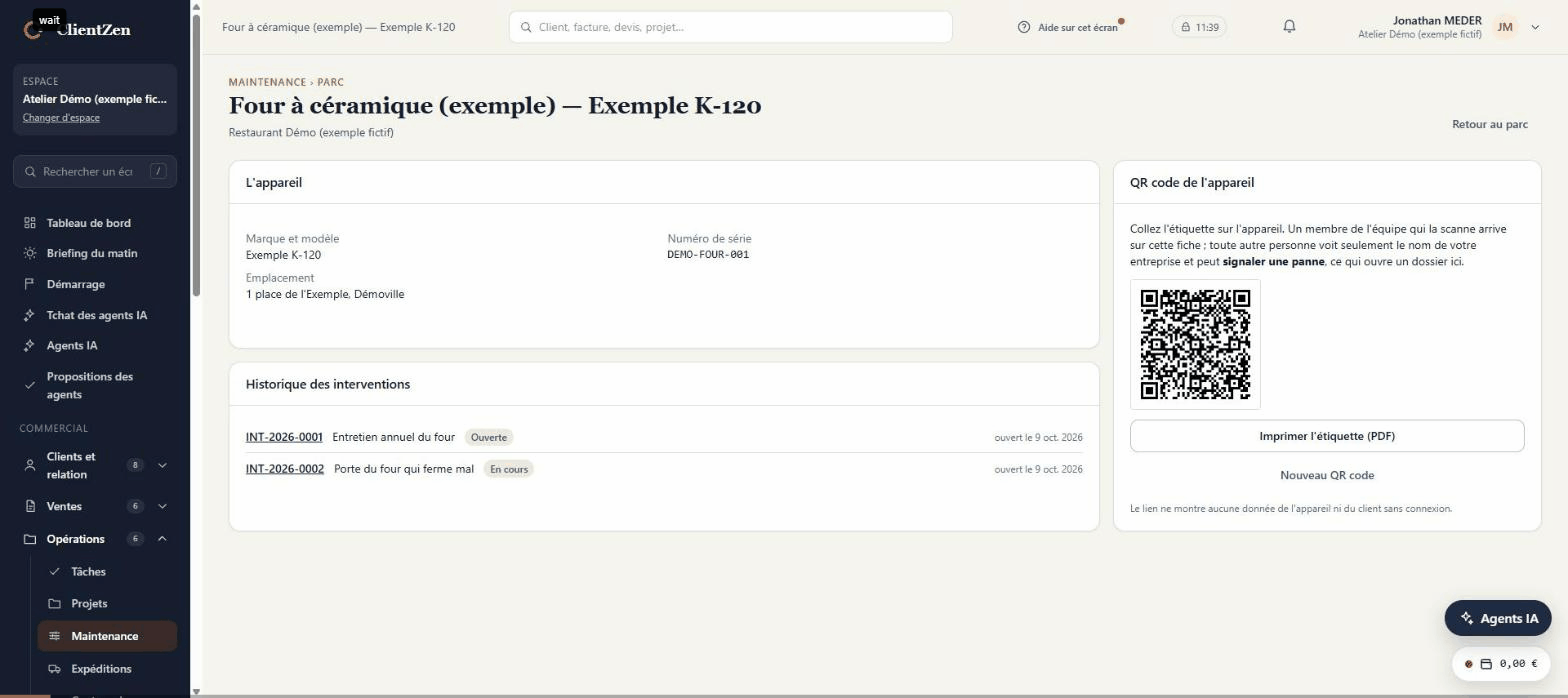Click Nouveau QR code button
This screenshot has height=698, width=1568.
click(1327, 475)
